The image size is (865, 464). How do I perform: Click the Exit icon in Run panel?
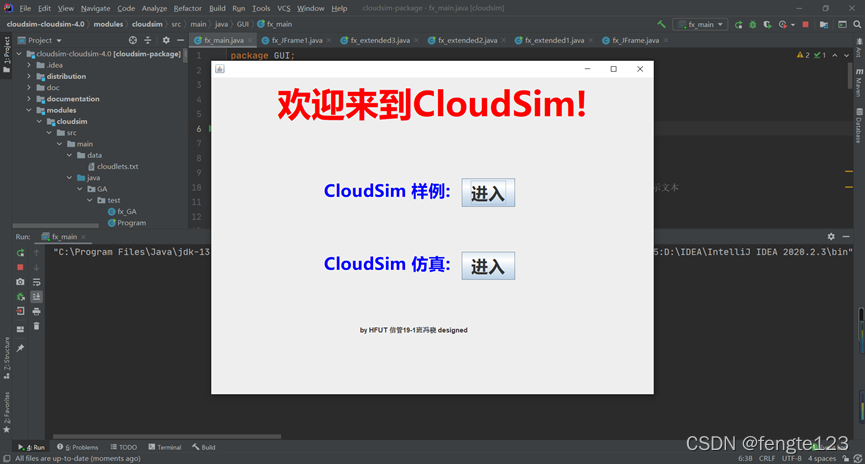click(20, 311)
